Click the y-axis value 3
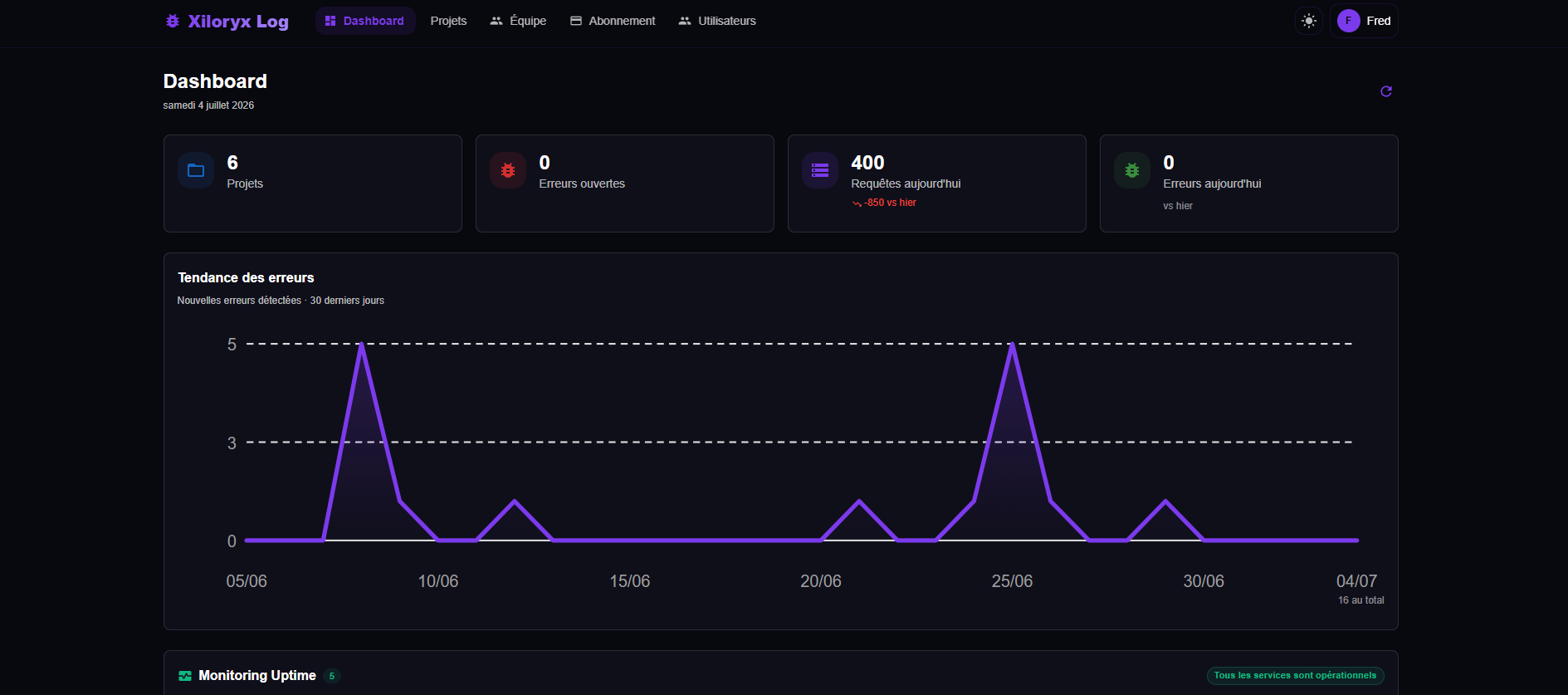This screenshot has width=1568, height=695. click(x=232, y=443)
